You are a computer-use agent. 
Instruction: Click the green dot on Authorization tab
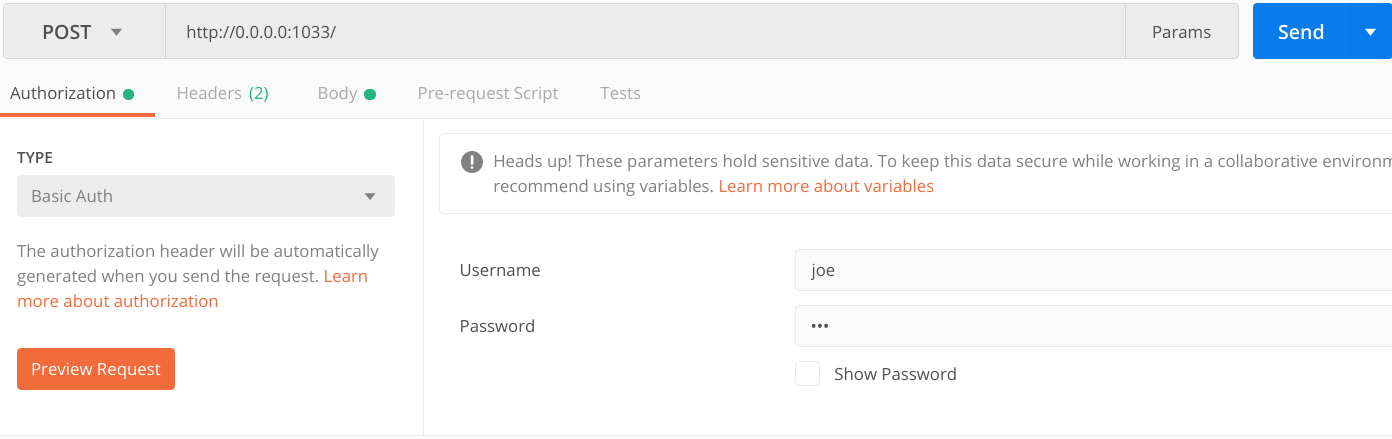(x=128, y=94)
